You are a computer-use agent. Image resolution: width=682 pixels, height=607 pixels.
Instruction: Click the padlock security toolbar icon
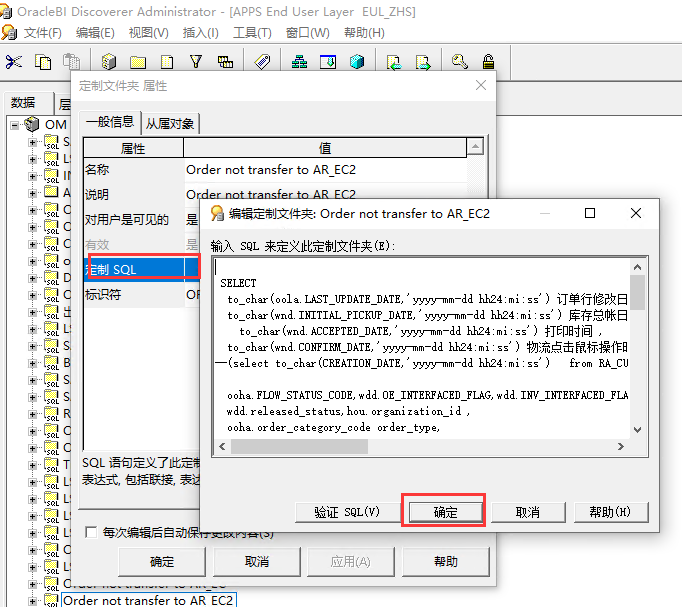(x=488, y=62)
